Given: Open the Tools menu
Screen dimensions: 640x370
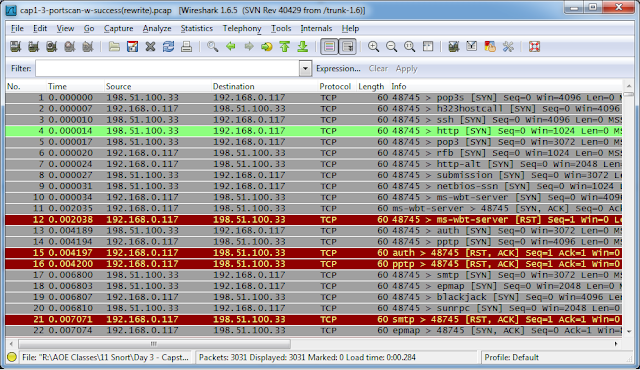Looking at the screenshot, I should coord(281,29).
